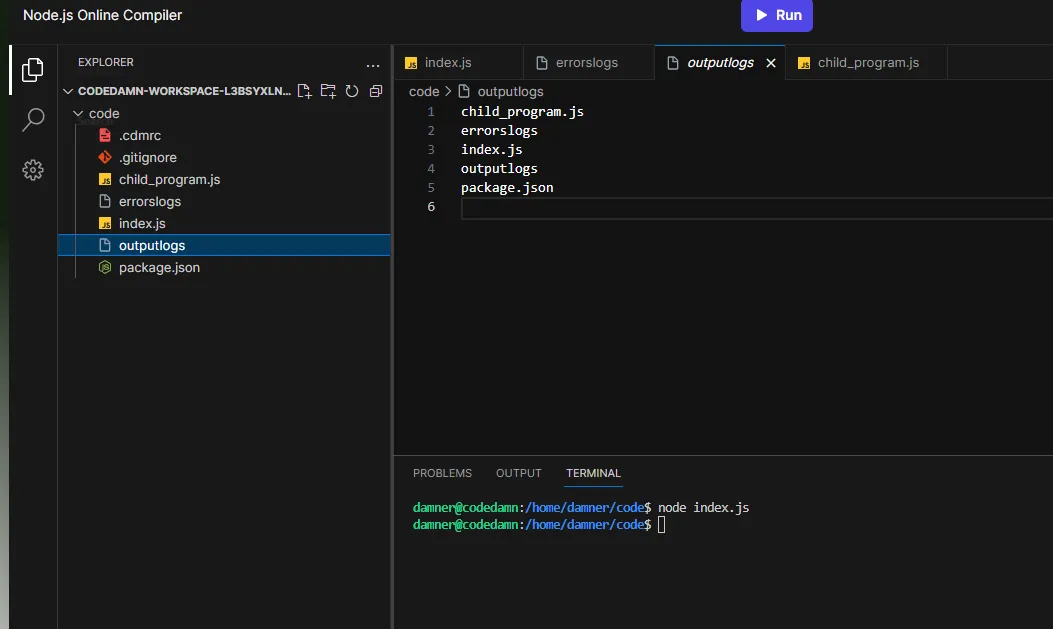Open child_program.js in explorer tree
The image size is (1053, 629).
(224, 179)
